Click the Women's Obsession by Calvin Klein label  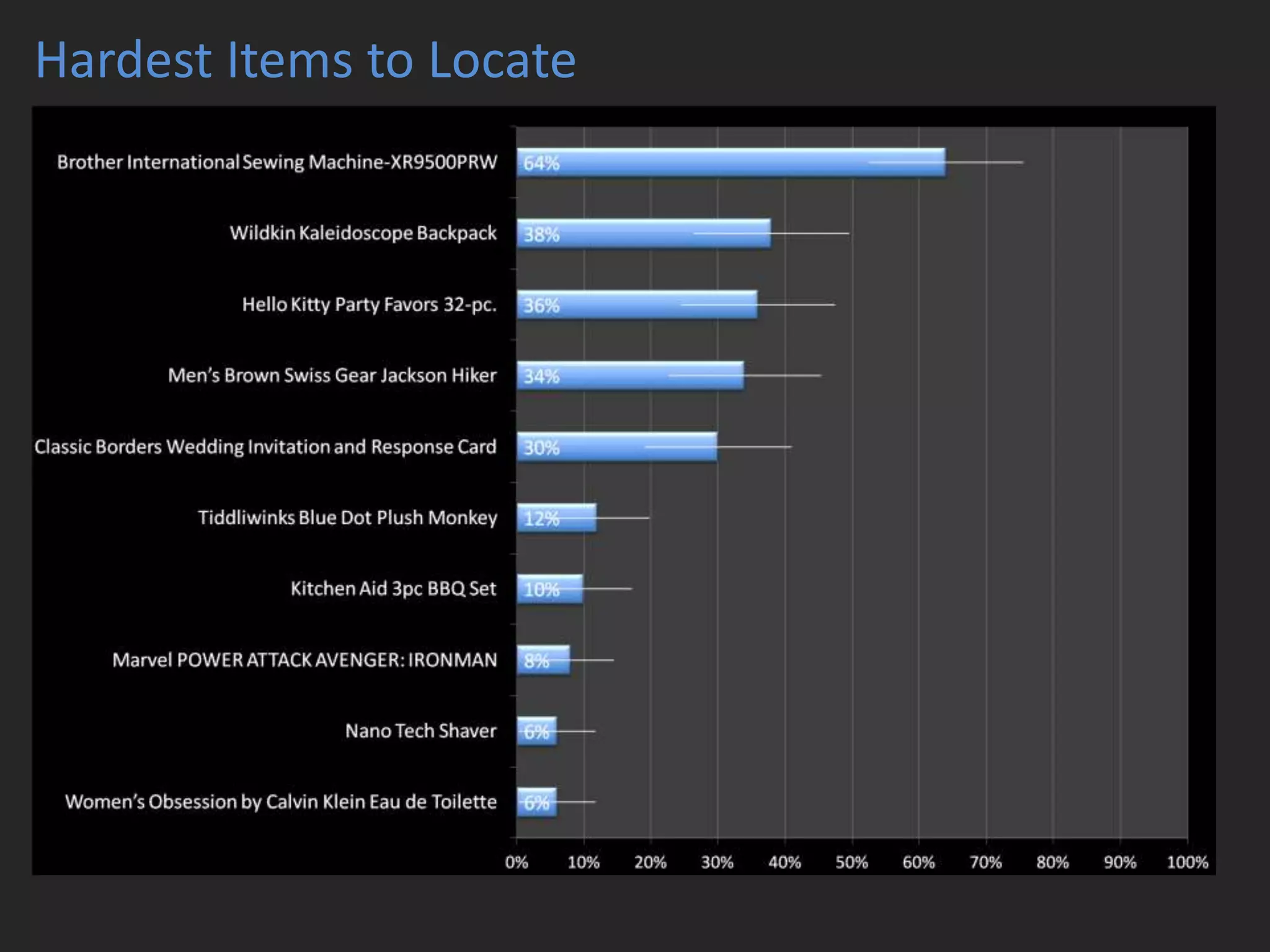281,802
